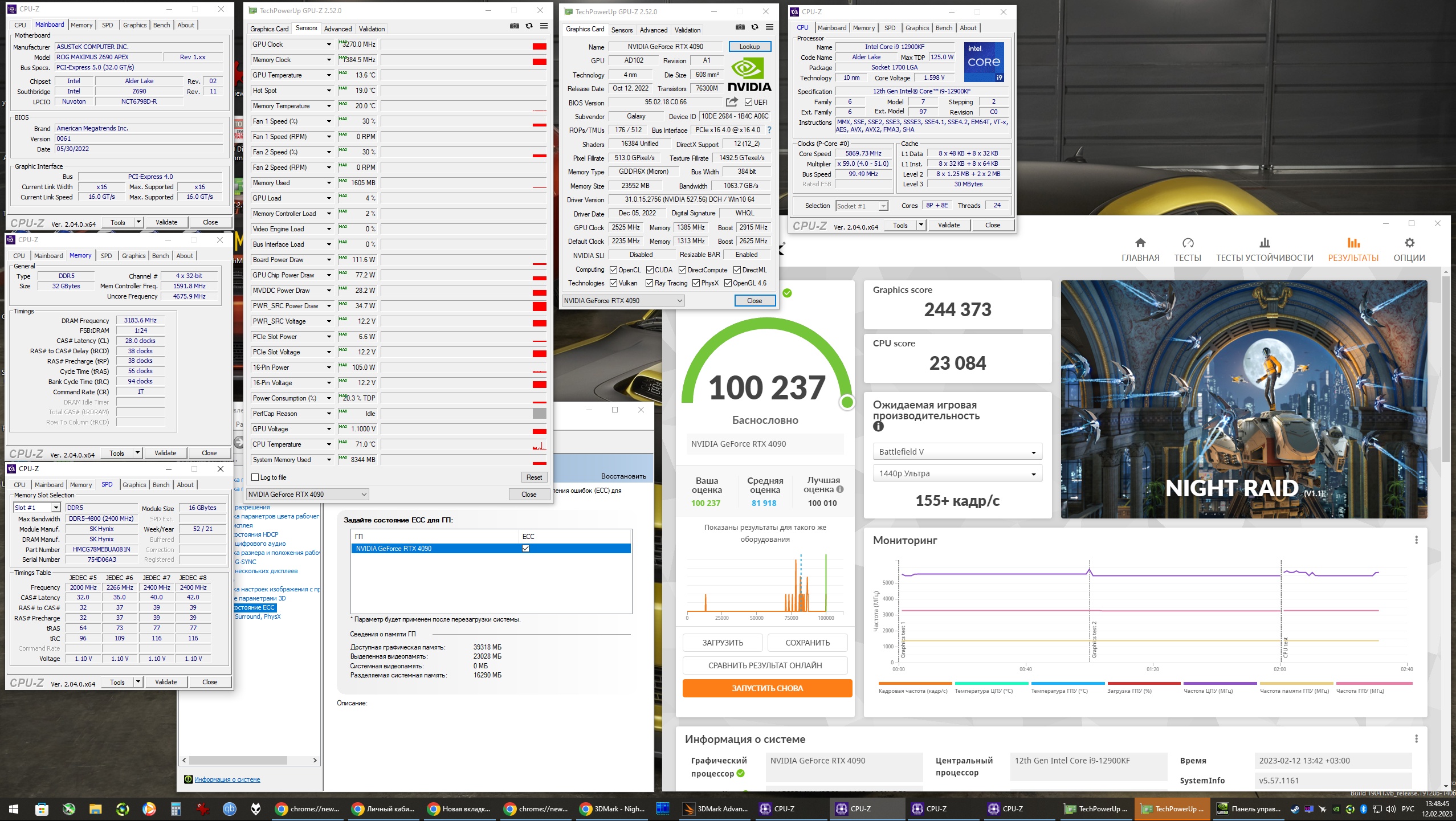The height and width of the screenshot is (821, 1456).
Task: Click the СОХРАНИТЬ button
Action: (x=807, y=643)
